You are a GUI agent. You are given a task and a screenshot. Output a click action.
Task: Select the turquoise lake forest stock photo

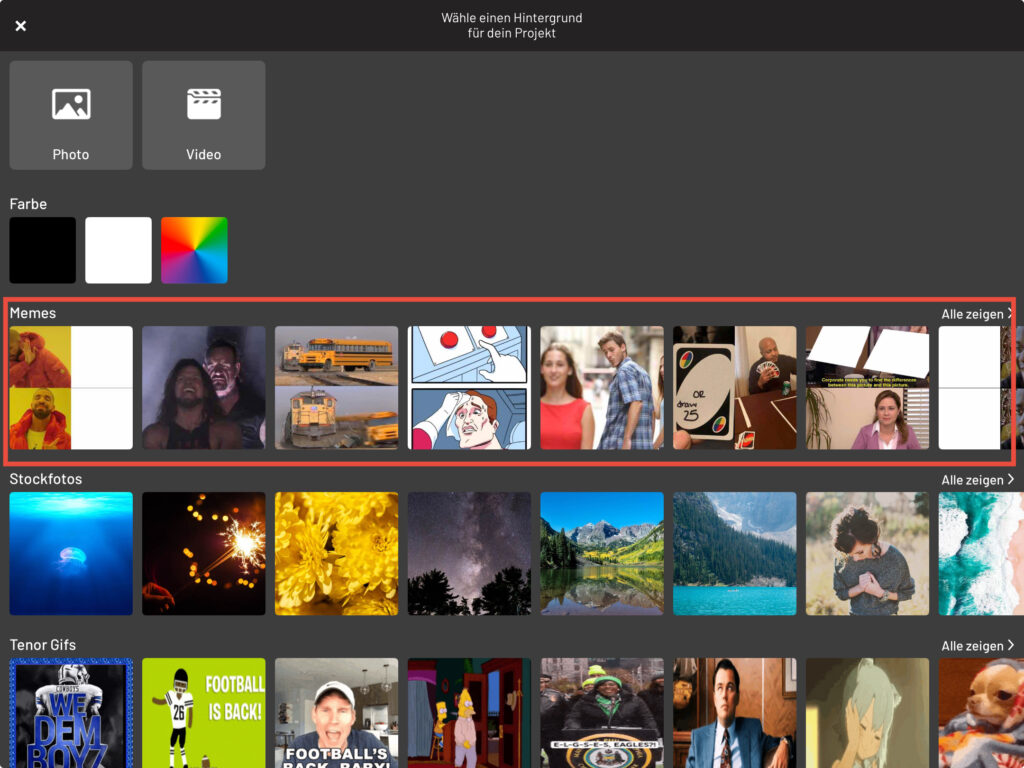coord(735,554)
